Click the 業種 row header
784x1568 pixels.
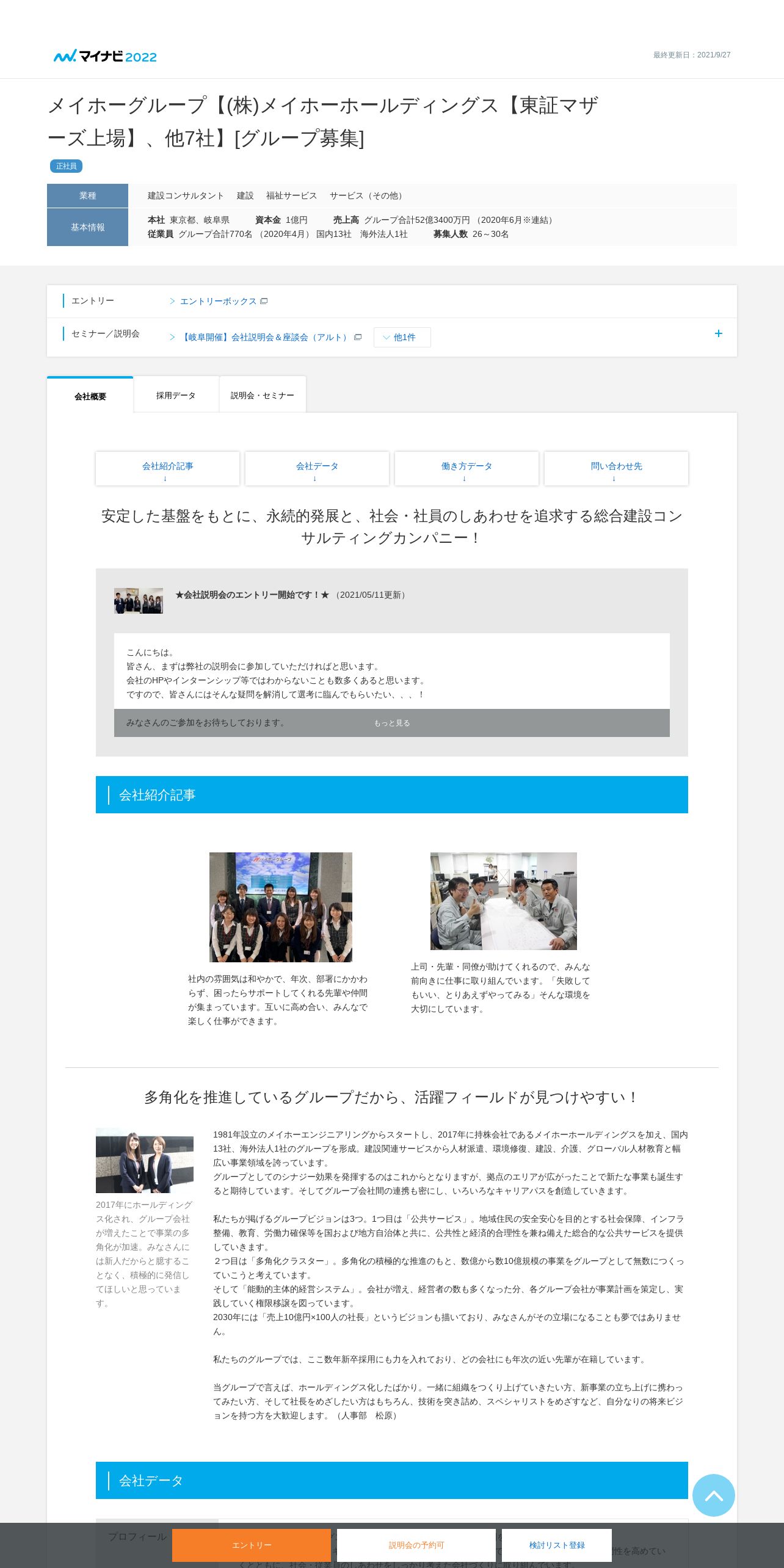87,195
